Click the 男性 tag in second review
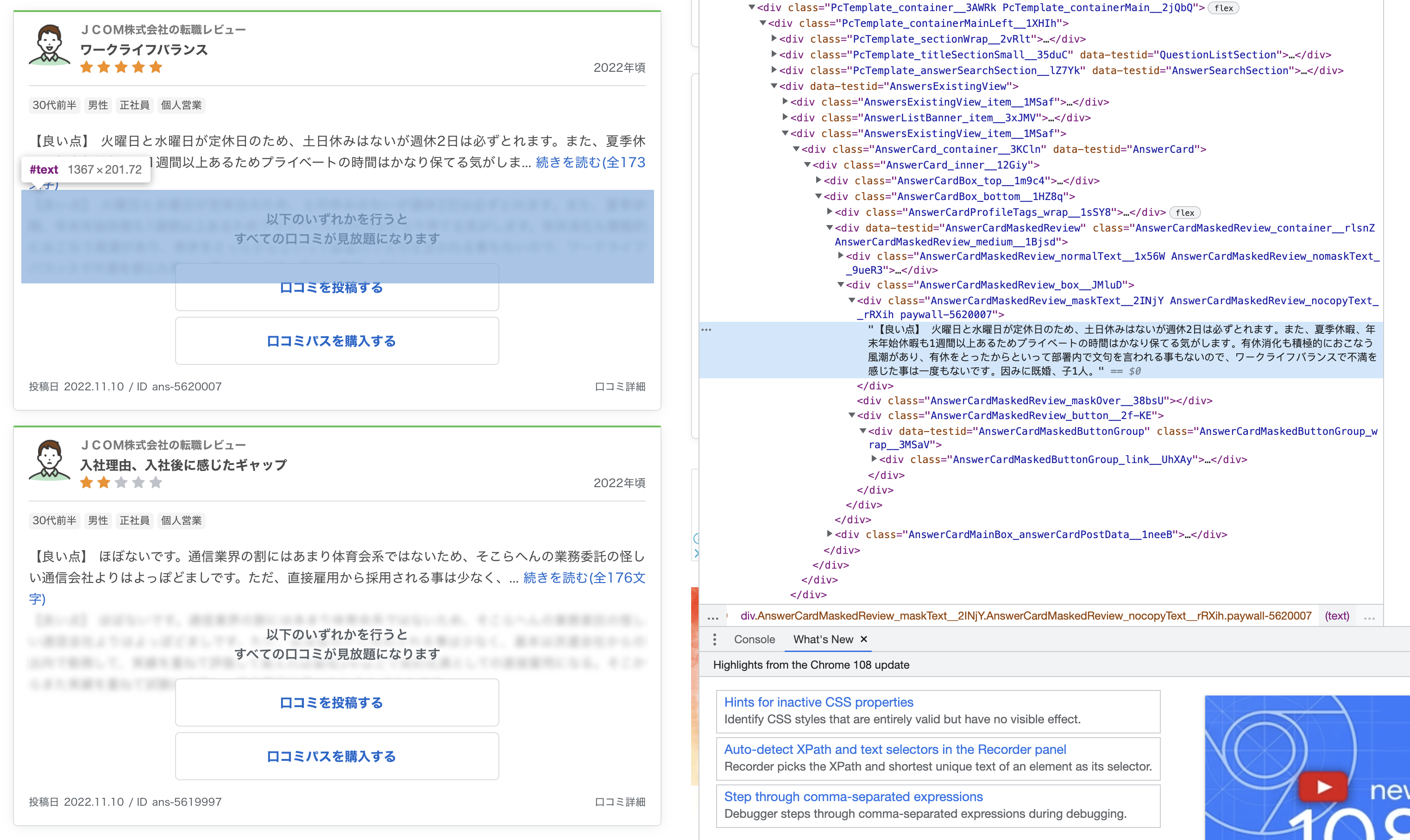The image size is (1410, 840). 98,521
